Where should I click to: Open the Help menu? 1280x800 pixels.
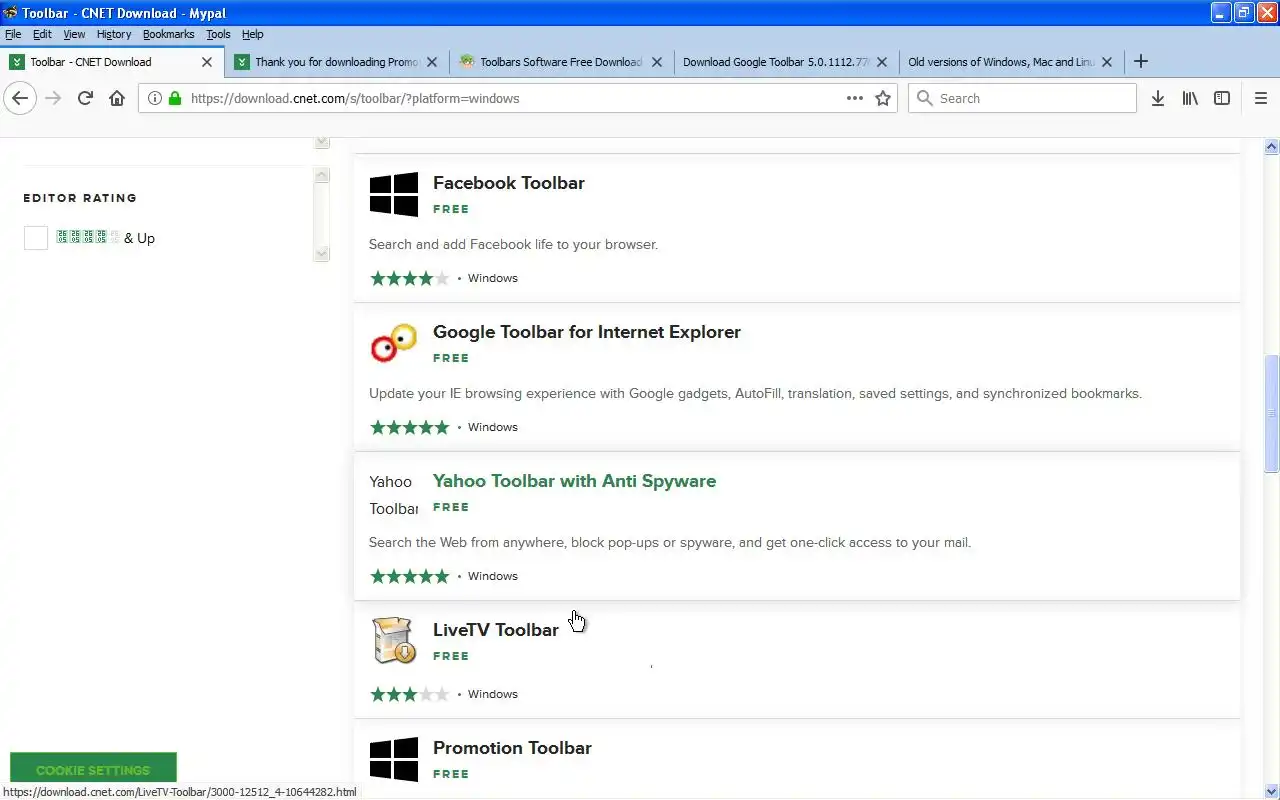pos(252,34)
